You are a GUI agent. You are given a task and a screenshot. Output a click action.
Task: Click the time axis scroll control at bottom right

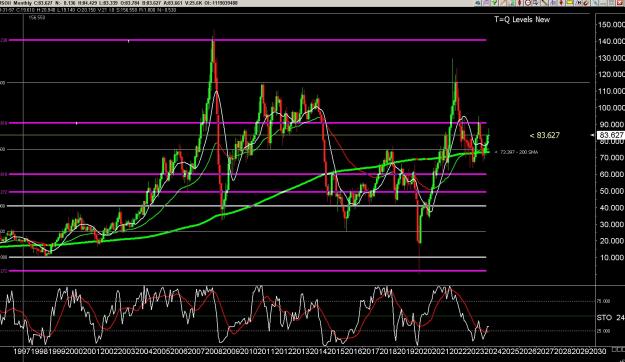click(x=618, y=350)
